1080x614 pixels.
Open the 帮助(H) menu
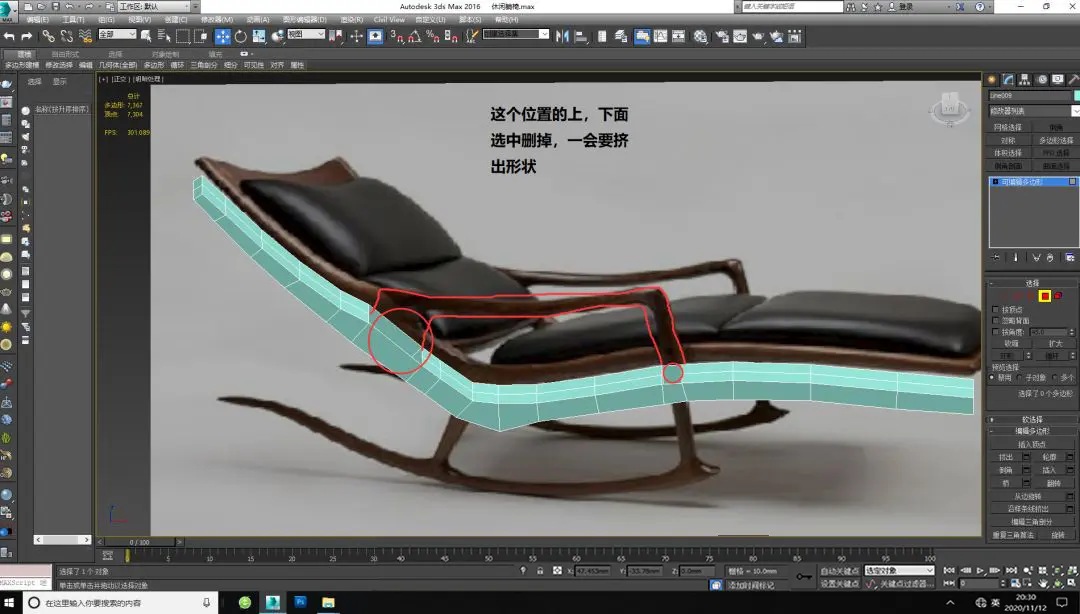[x=506, y=19]
